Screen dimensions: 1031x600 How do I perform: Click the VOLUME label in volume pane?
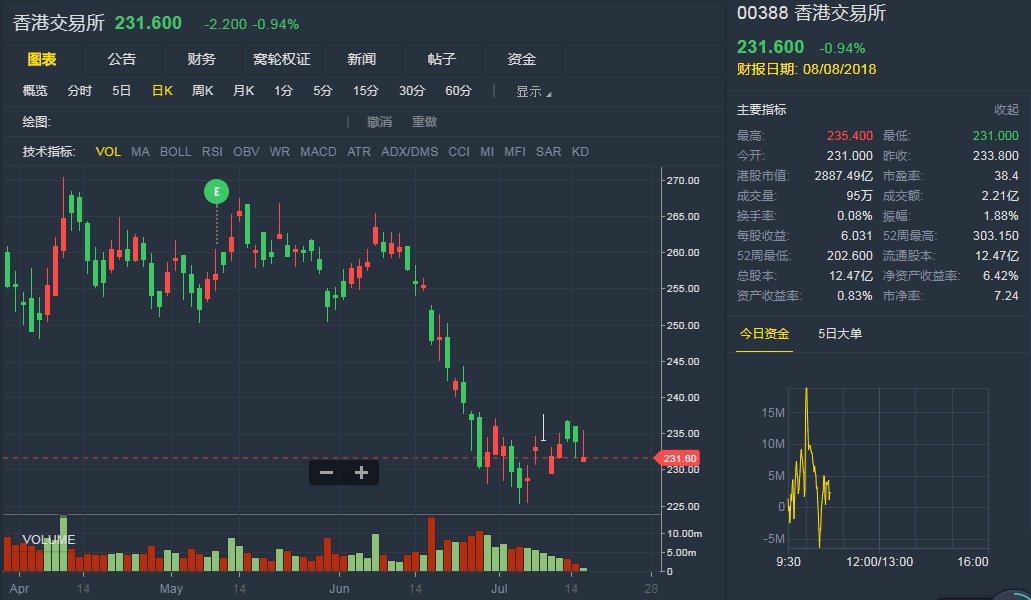(x=49, y=540)
